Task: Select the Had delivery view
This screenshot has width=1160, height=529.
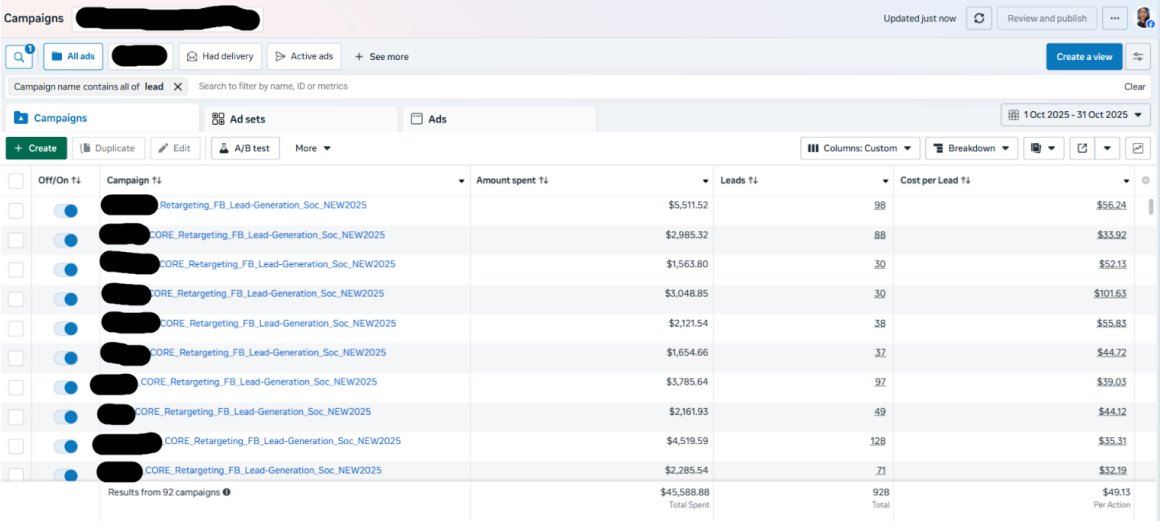Action: tap(220, 56)
